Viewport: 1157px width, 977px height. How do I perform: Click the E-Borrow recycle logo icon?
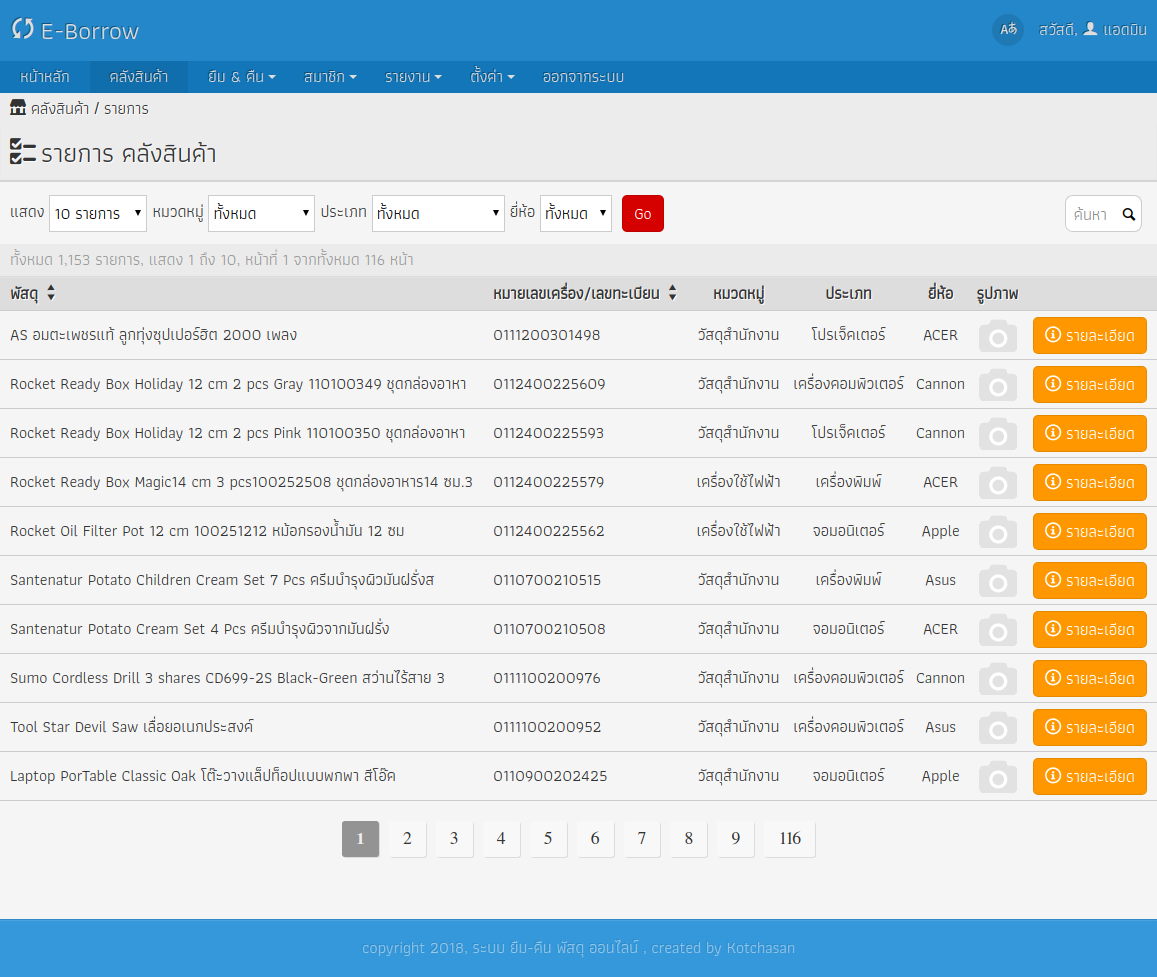tap(22, 31)
